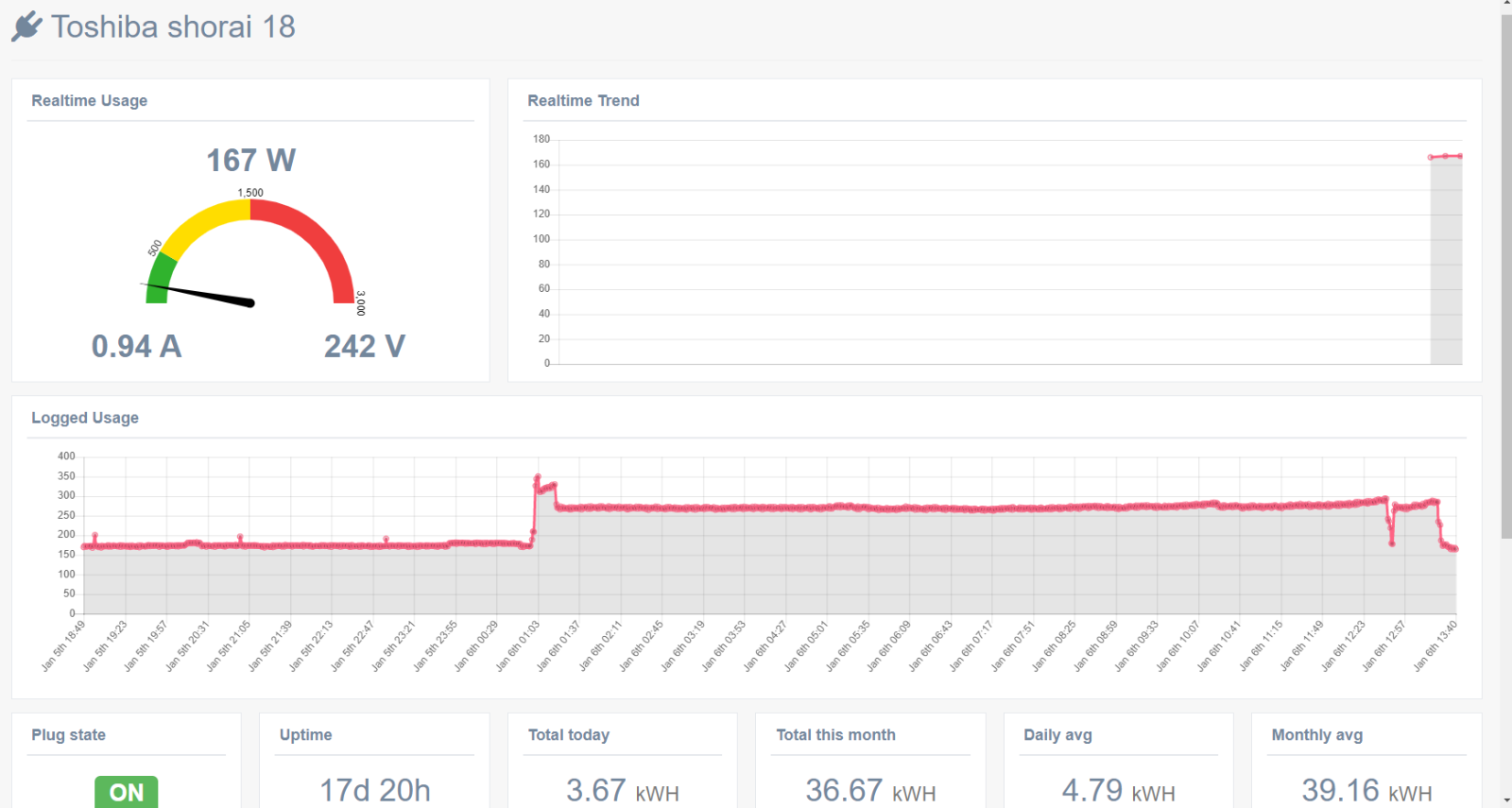Select the 167 W power reading

251,160
